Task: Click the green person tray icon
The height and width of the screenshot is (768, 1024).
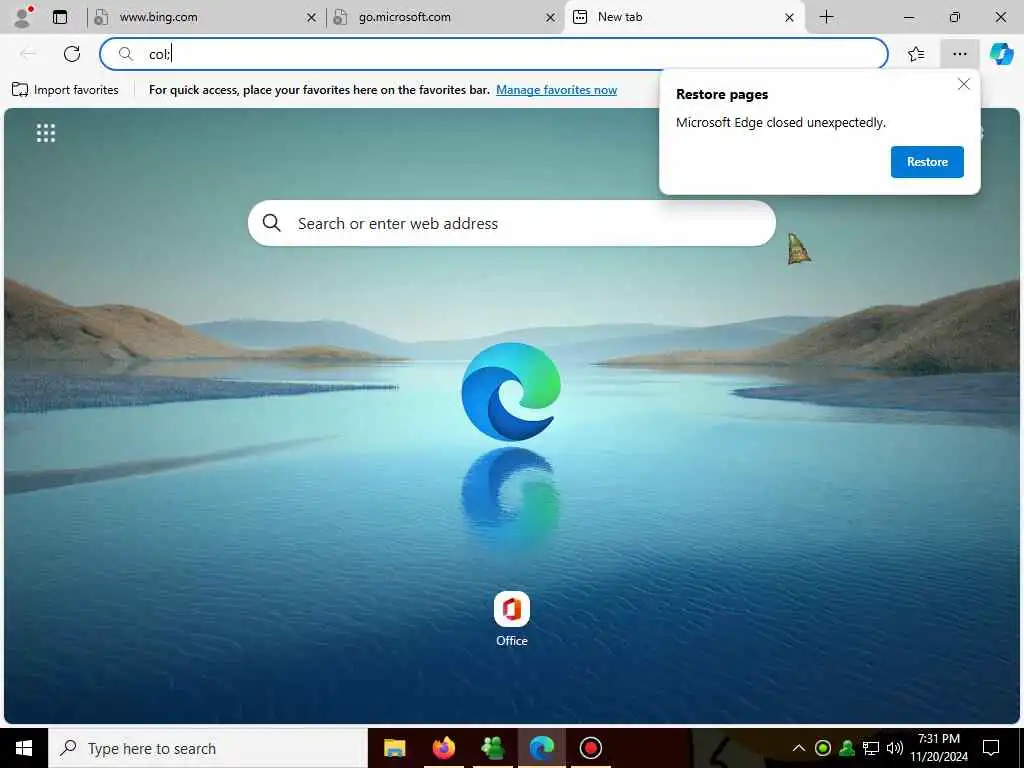Action: (847, 748)
